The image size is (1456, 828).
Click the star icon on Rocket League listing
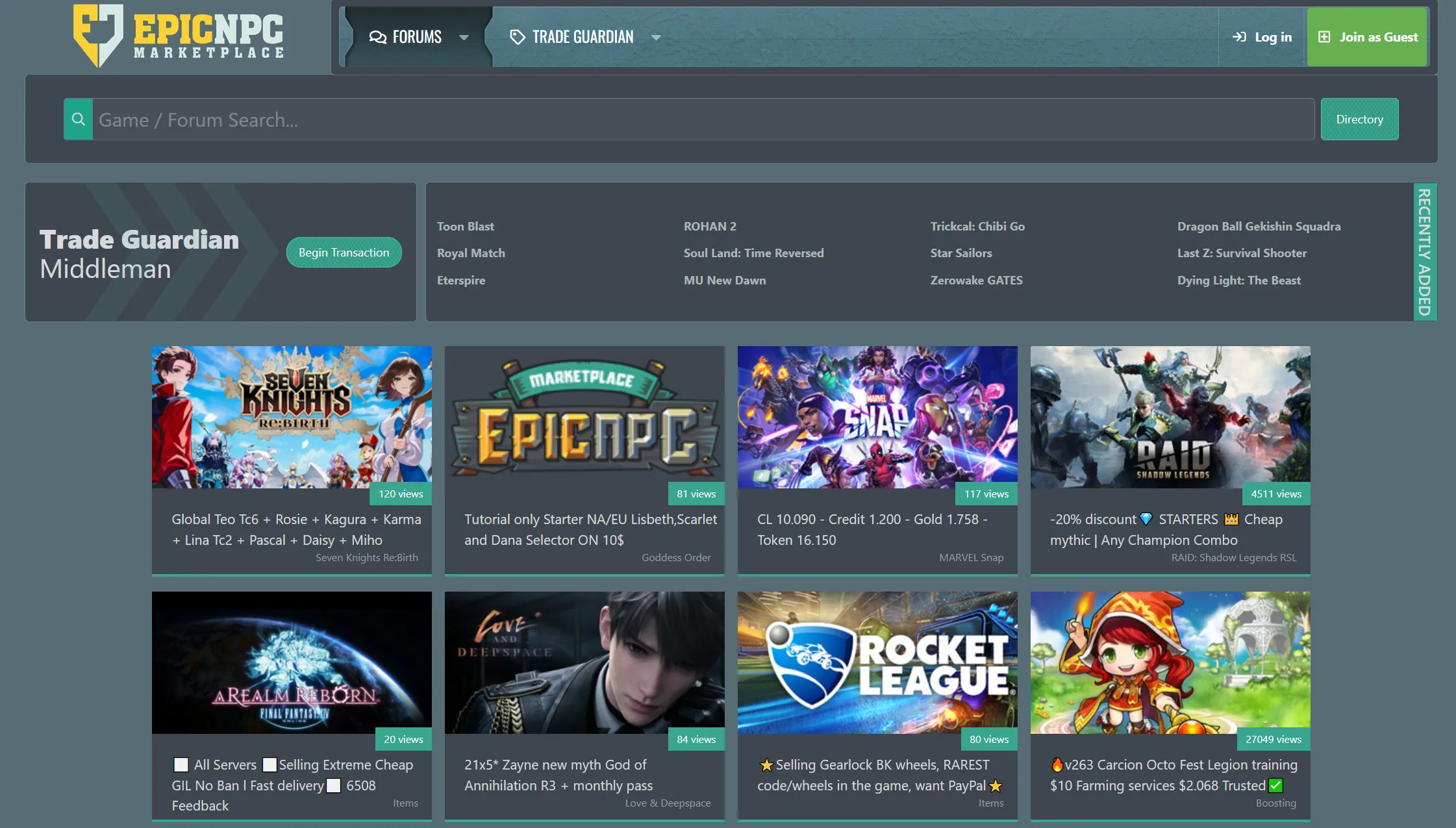point(766,765)
